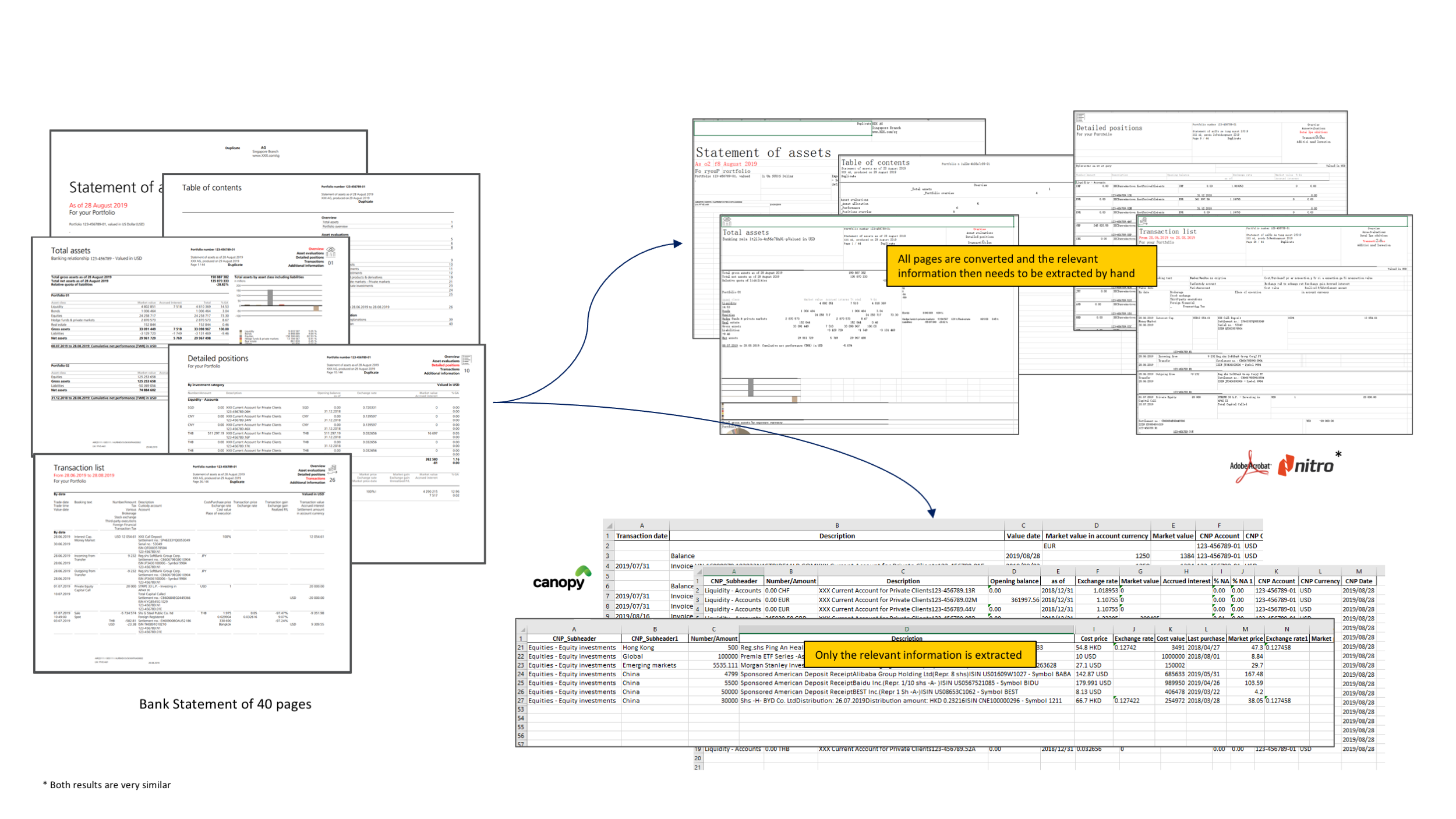Click the 'As of 28 August 2019' red text
The width and height of the screenshot is (1456, 819).
pyautogui.click(x=98, y=206)
